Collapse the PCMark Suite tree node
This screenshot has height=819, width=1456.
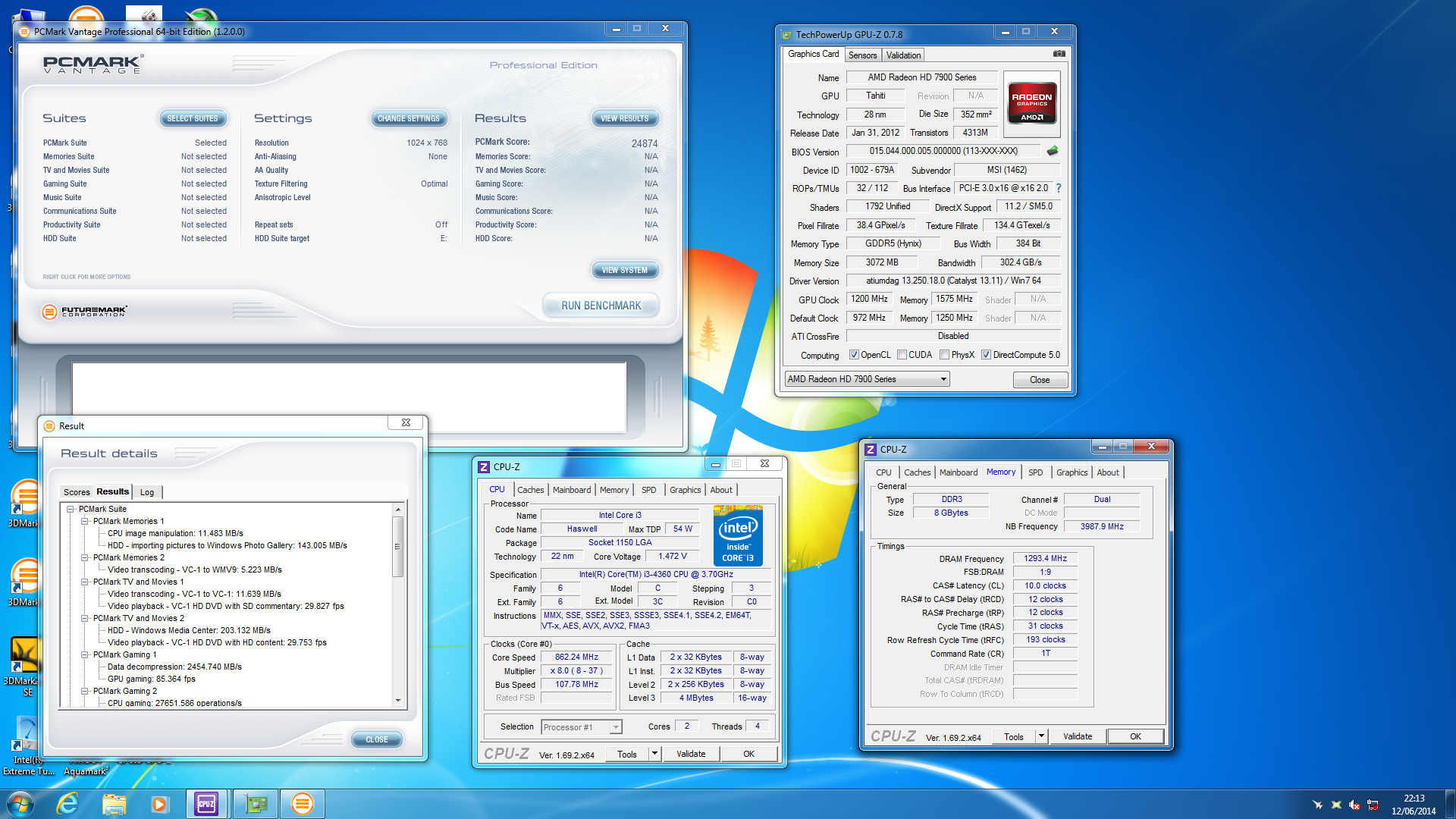coord(71,509)
